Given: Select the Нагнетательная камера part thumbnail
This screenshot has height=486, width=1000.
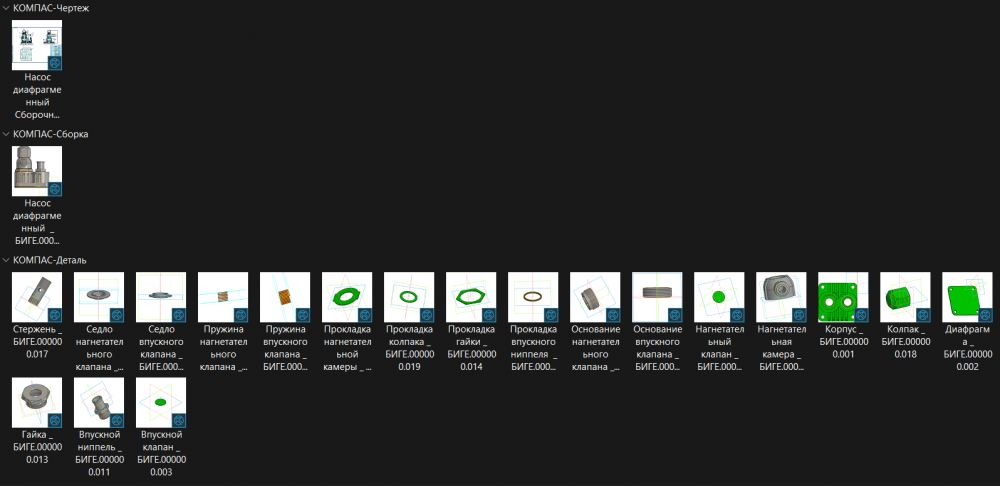Looking at the screenshot, I should click(781, 297).
